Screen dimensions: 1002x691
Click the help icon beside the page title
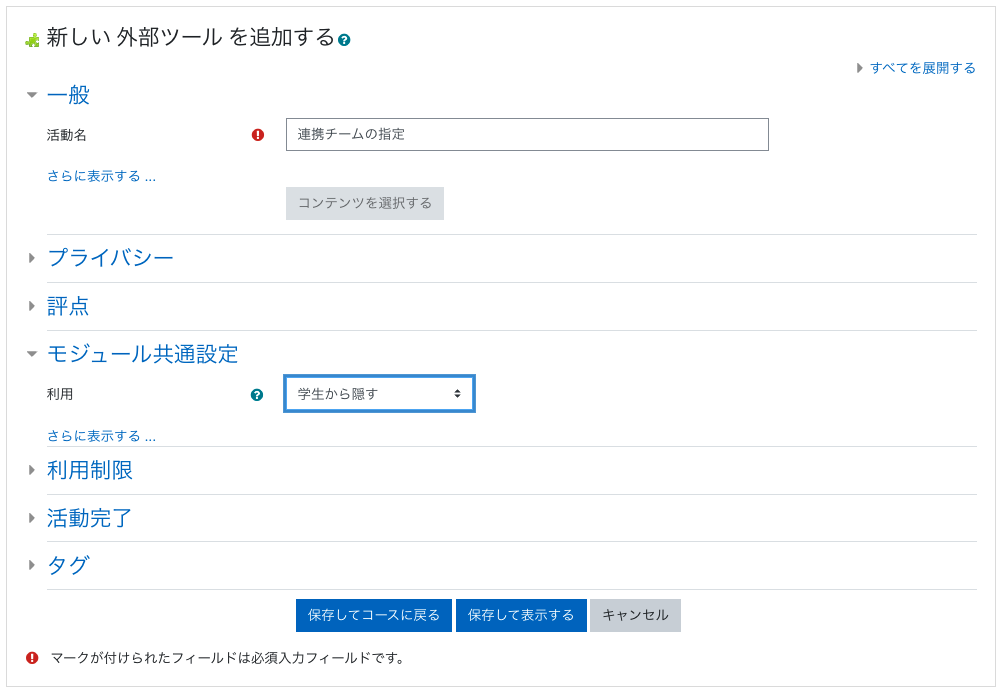pyautogui.click(x=344, y=40)
